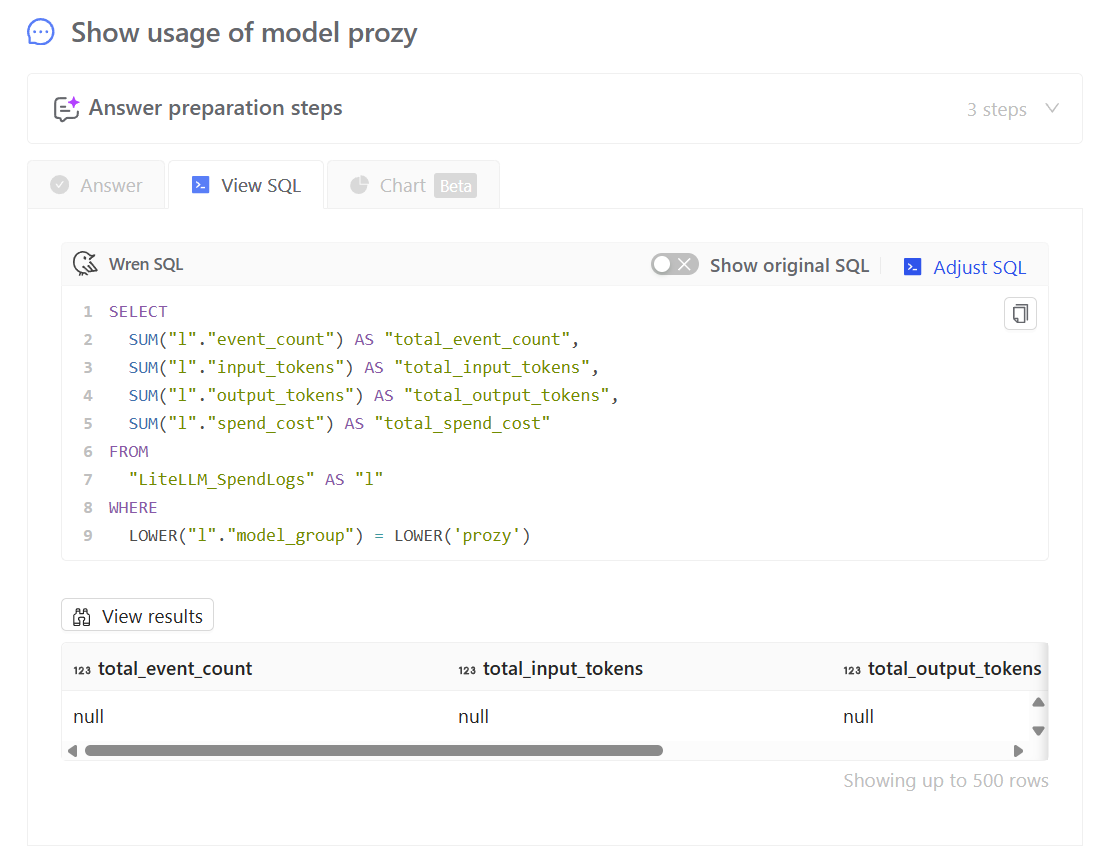Click the sparkle icon for Answer preparation steps
The width and height of the screenshot is (1098, 857).
pos(66,108)
